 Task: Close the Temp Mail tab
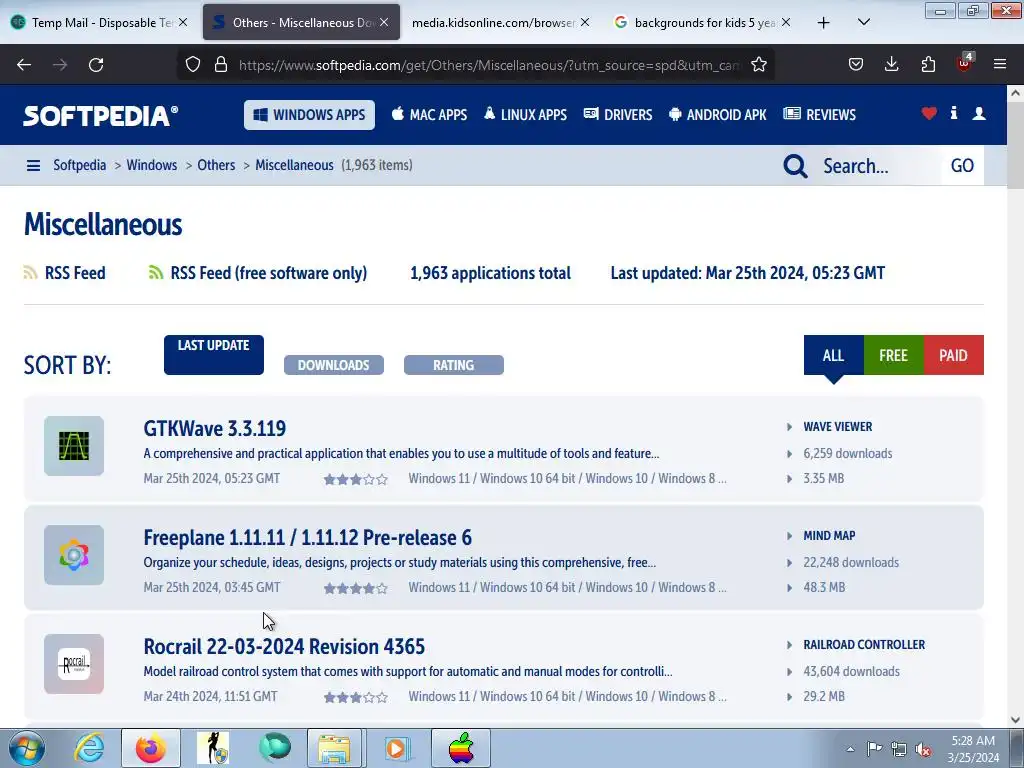coord(183,22)
